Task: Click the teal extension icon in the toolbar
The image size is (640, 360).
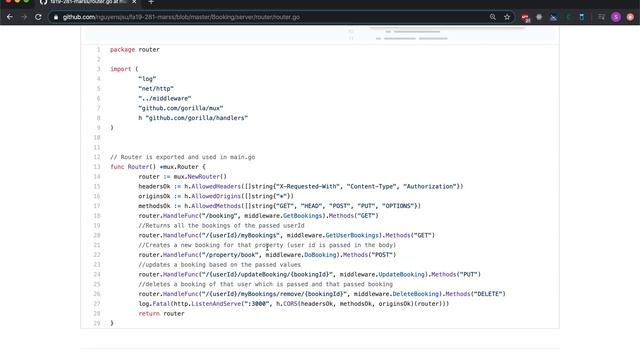Action: 582,17
